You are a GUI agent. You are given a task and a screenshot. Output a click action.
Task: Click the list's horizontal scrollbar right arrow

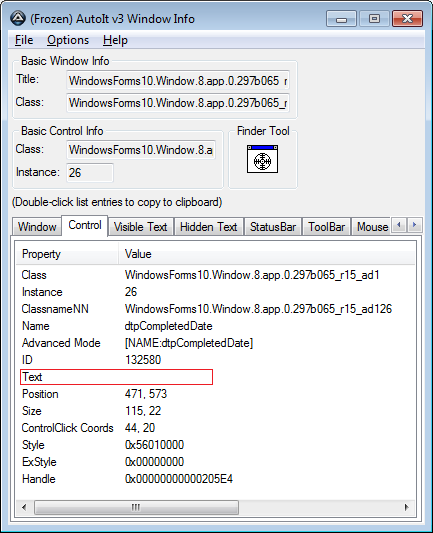407,508
